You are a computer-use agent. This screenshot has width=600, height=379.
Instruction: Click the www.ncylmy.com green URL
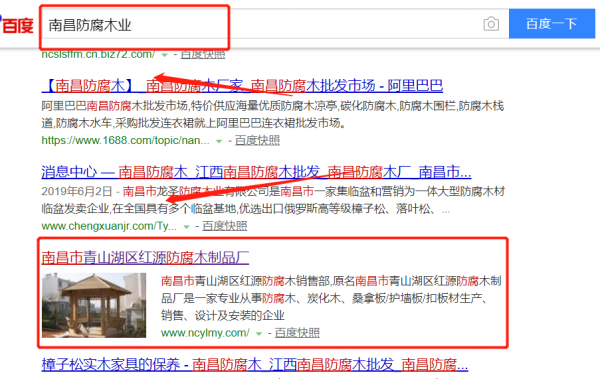coord(205,333)
